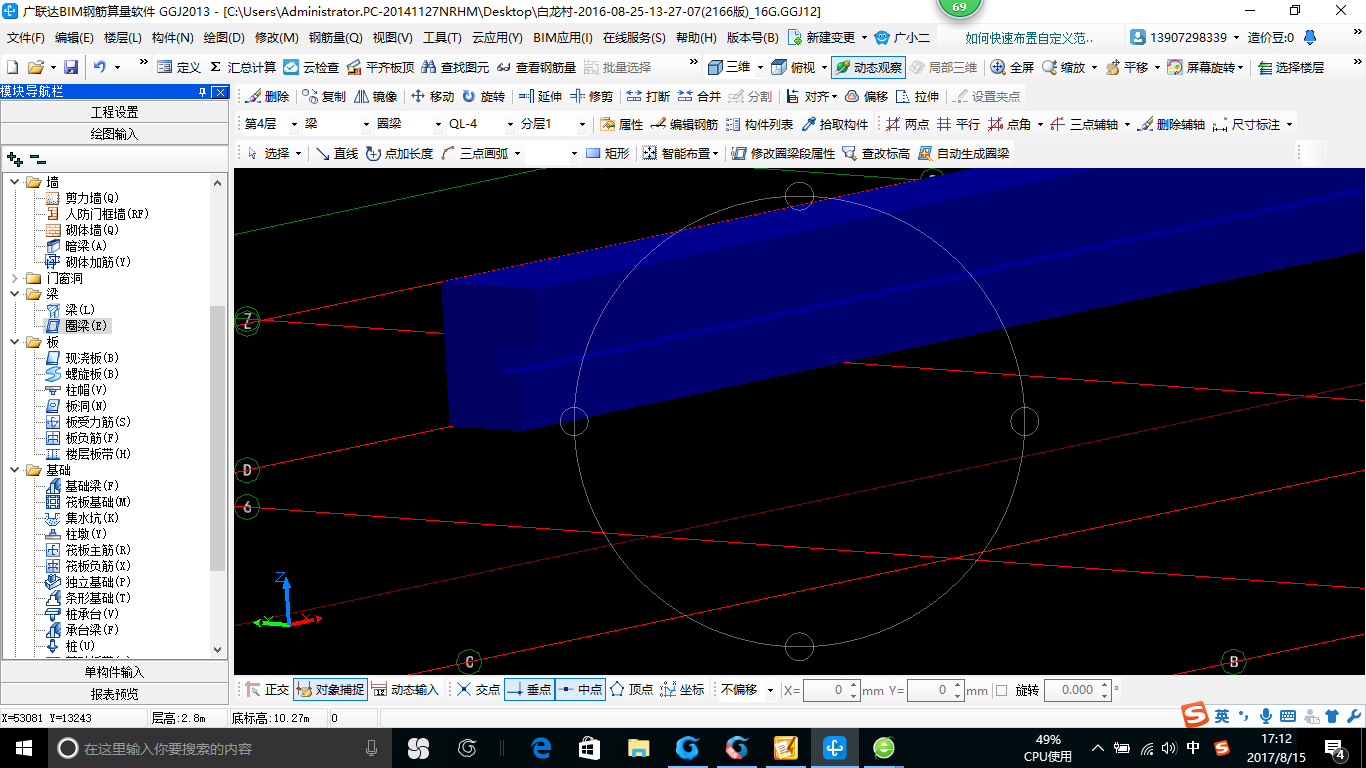The image size is (1366, 768).
Task: Activate the 镜像 (mirror) tool
Action: tap(376, 97)
